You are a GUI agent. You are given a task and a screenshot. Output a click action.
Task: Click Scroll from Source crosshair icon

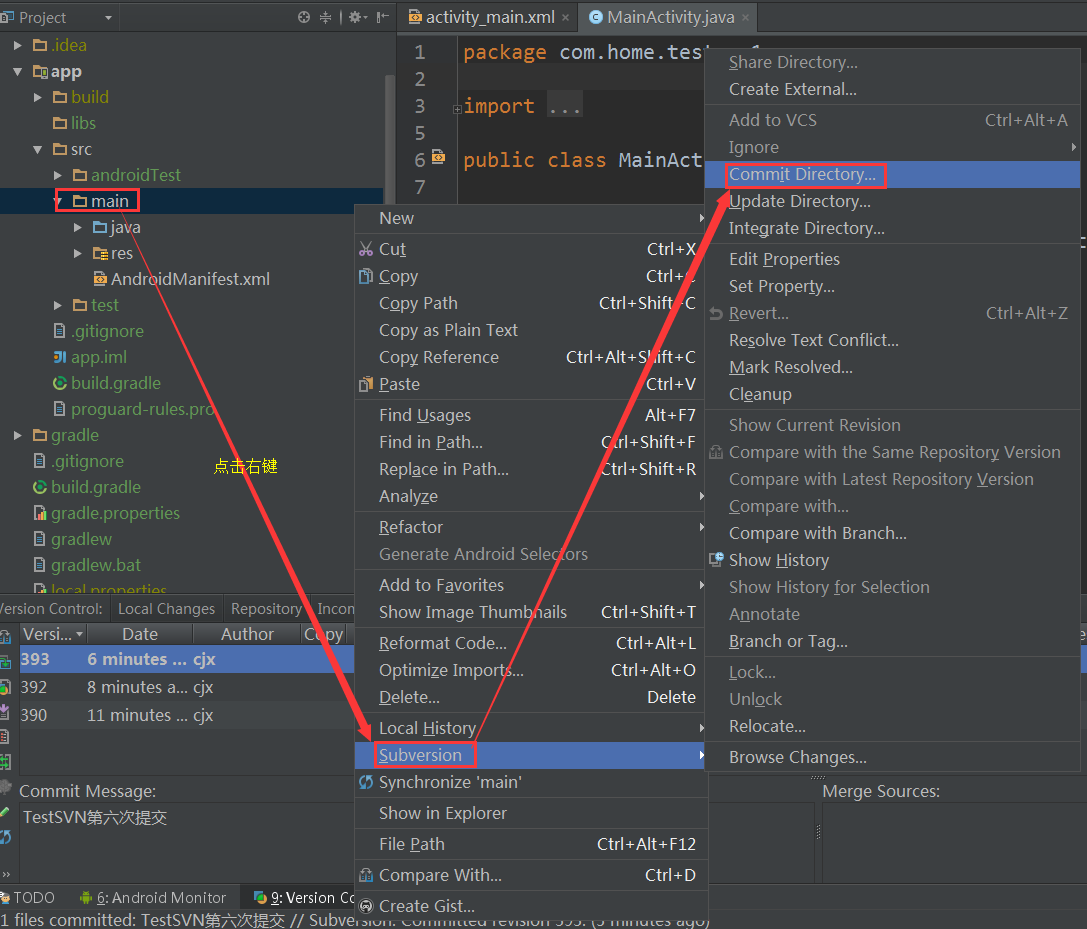(303, 18)
